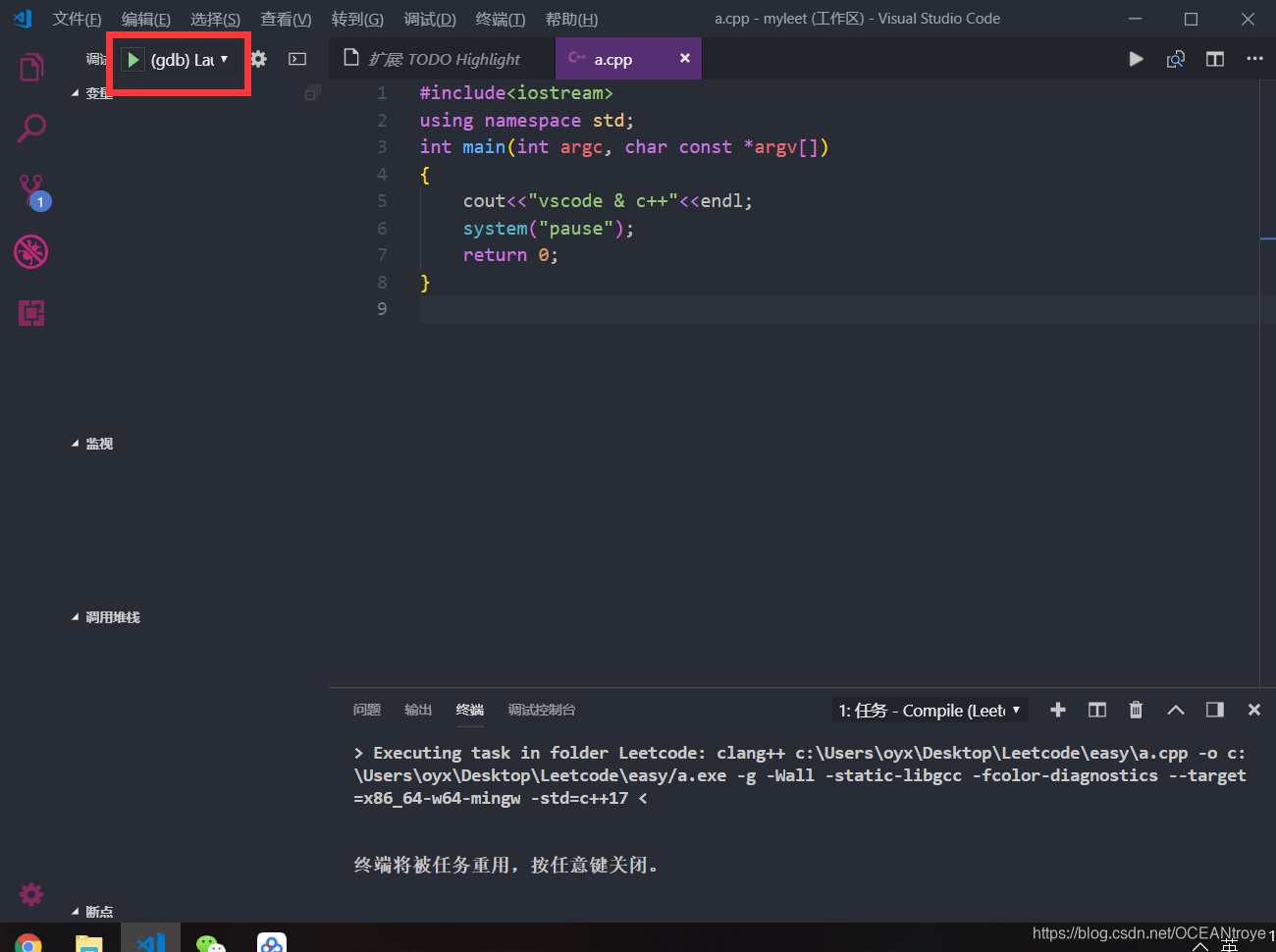Image resolution: width=1276 pixels, height=952 pixels.
Task: Open the VS Code logo app menu
Action: (23, 19)
